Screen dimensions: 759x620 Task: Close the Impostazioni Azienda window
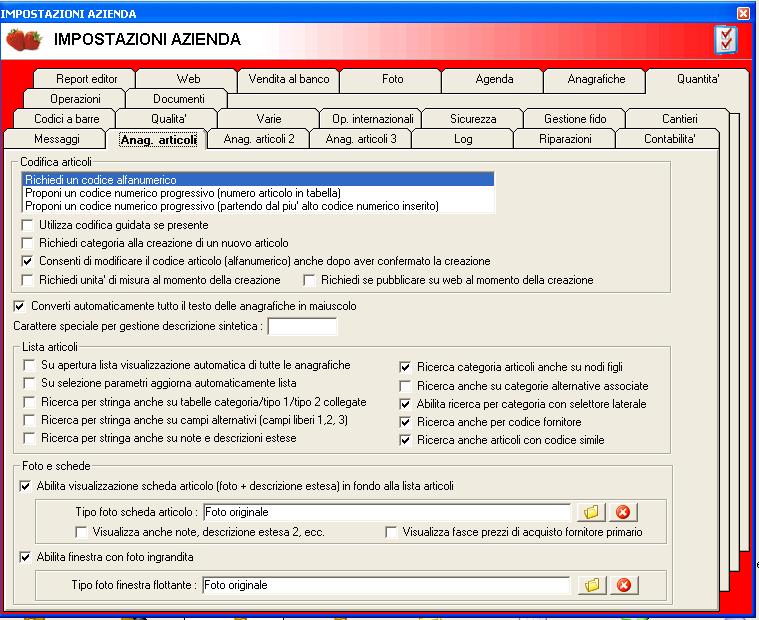click(743, 13)
